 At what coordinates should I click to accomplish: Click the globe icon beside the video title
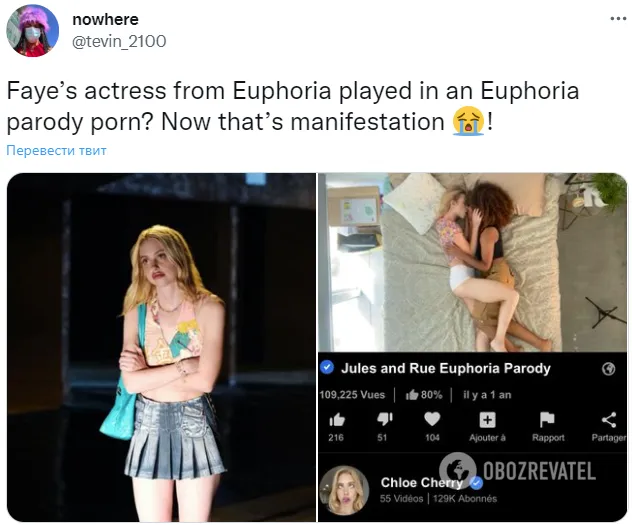(x=609, y=369)
